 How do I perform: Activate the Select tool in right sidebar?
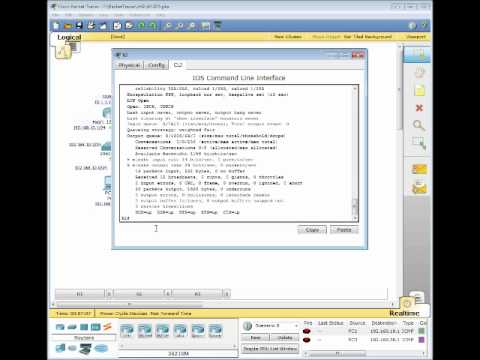coord(417,54)
